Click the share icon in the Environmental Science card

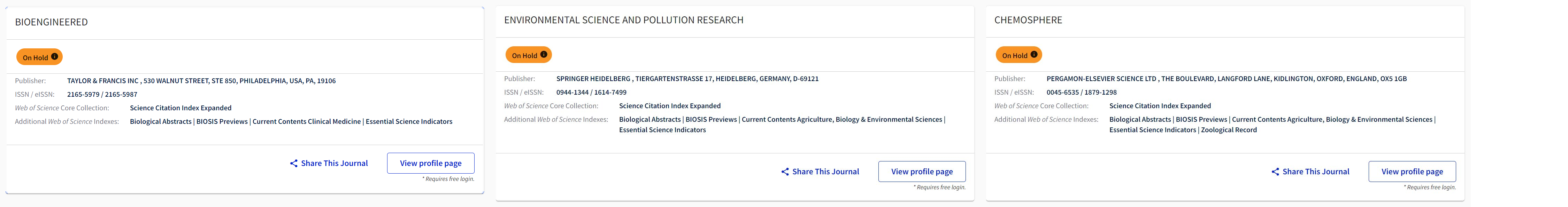pyautogui.click(x=785, y=172)
